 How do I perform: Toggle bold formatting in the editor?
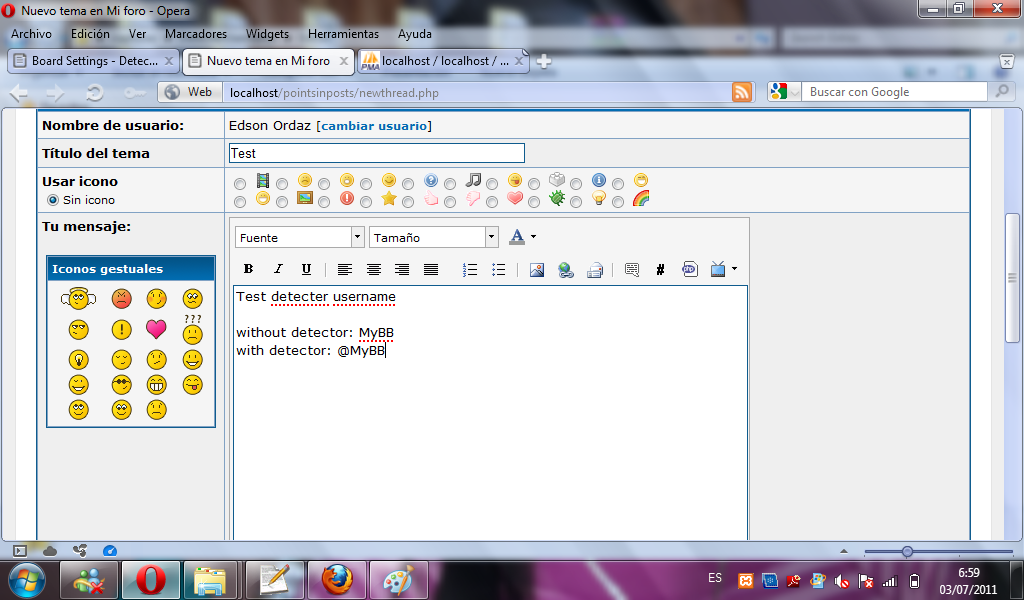pyautogui.click(x=248, y=269)
